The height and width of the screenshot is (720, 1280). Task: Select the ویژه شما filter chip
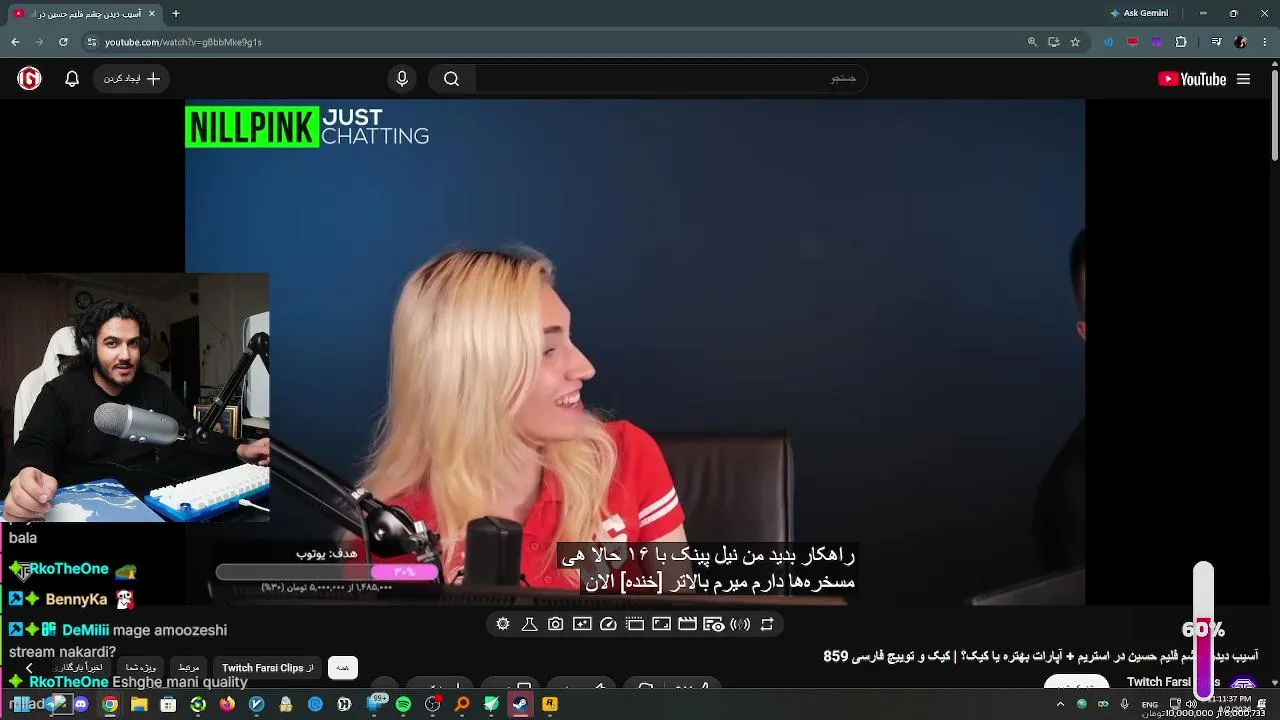click(140, 667)
